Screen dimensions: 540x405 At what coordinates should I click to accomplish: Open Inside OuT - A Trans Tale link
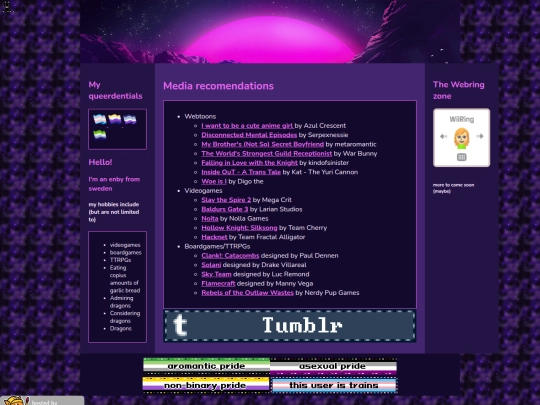click(x=241, y=172)
